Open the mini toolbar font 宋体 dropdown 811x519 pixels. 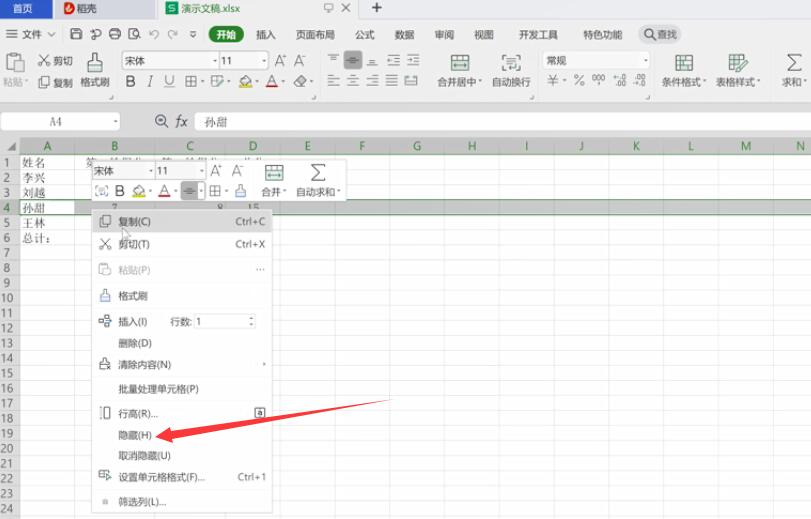click(151, 171)
